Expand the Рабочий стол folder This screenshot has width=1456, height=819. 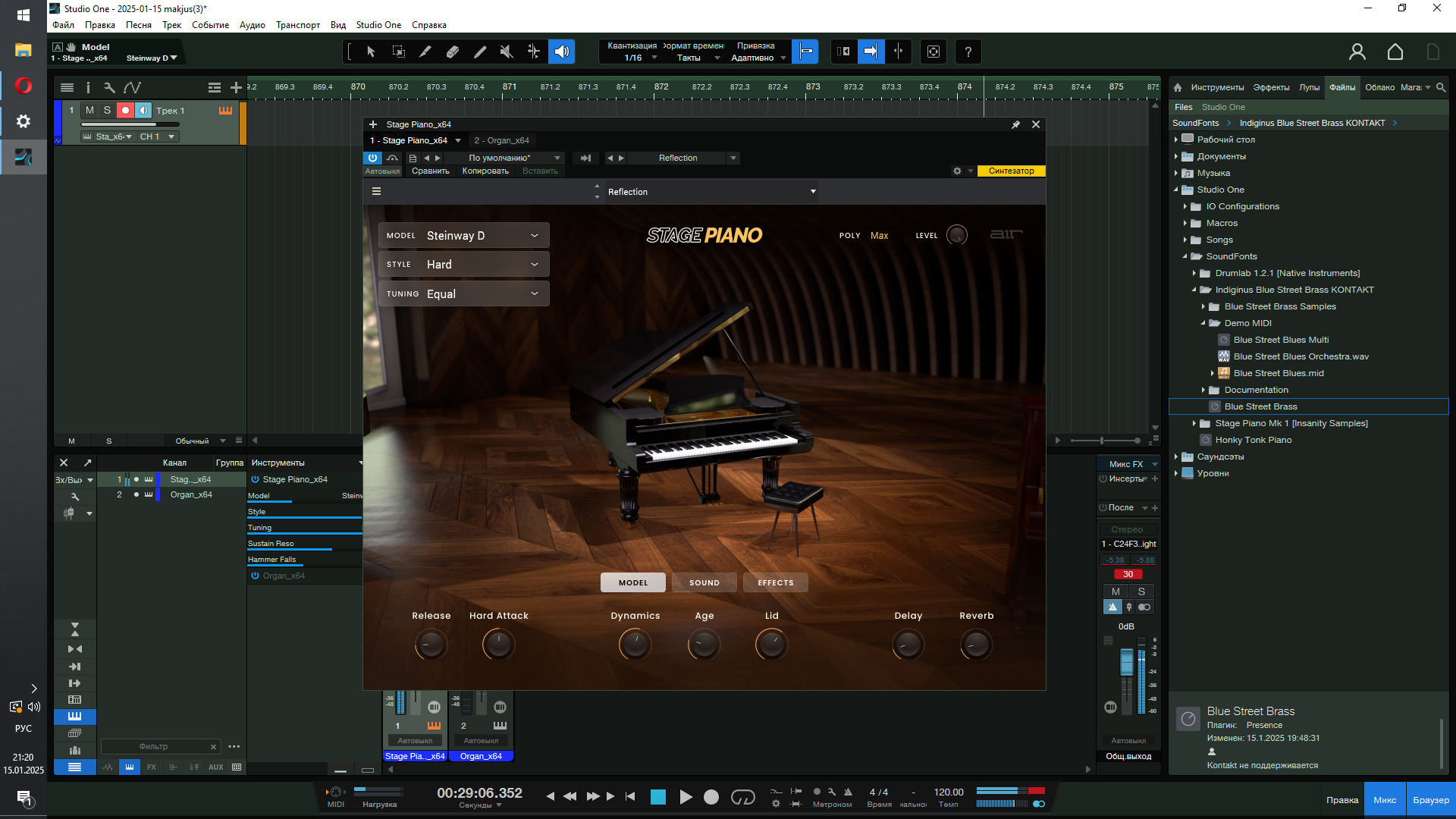coord(1176,140)
